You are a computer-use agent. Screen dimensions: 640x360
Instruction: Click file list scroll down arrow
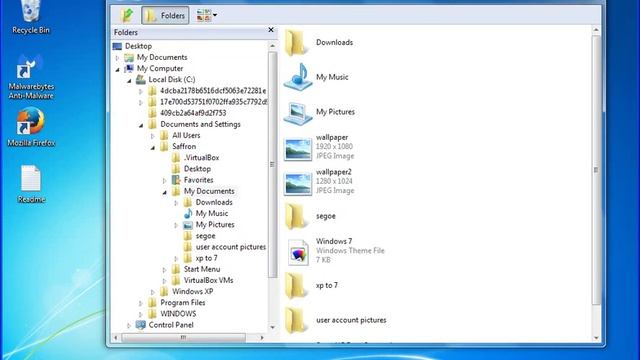coord(596,338)
